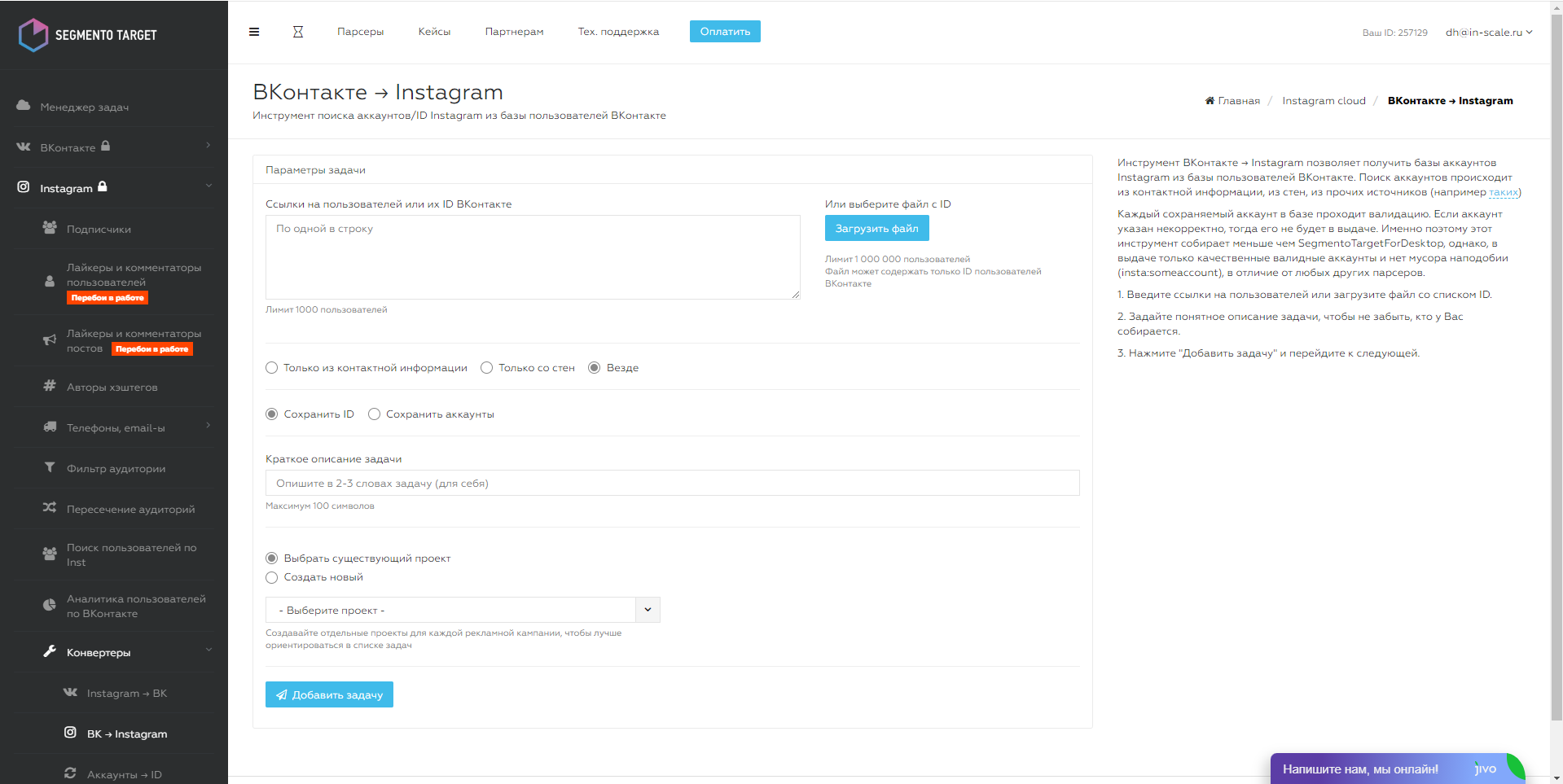Open Авторы хэштегов in the sidebar

click(112, 387)
